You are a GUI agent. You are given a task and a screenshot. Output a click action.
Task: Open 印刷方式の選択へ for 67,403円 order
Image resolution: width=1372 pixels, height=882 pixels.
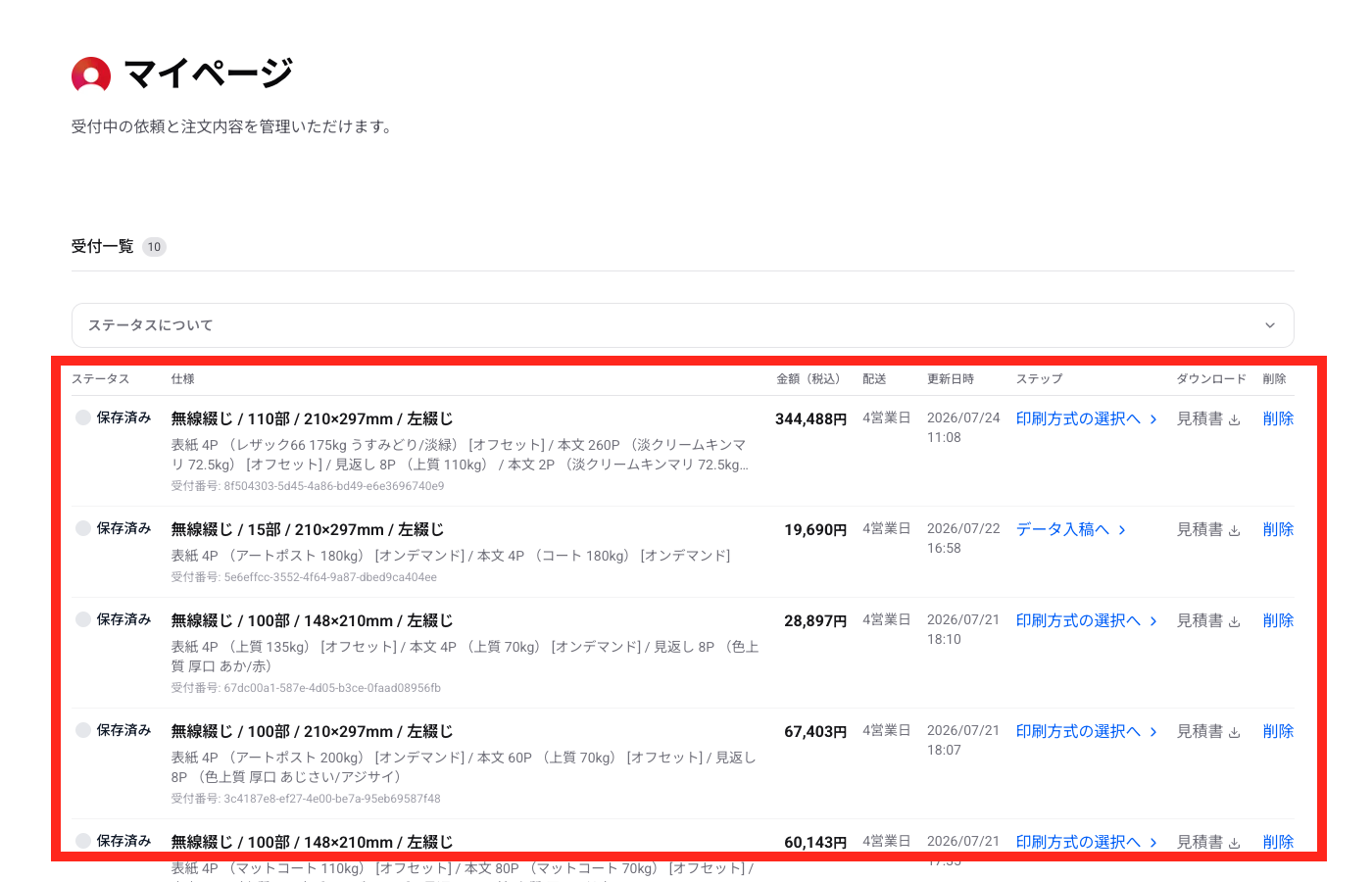pyautogui.click(x=1087, y=731)
